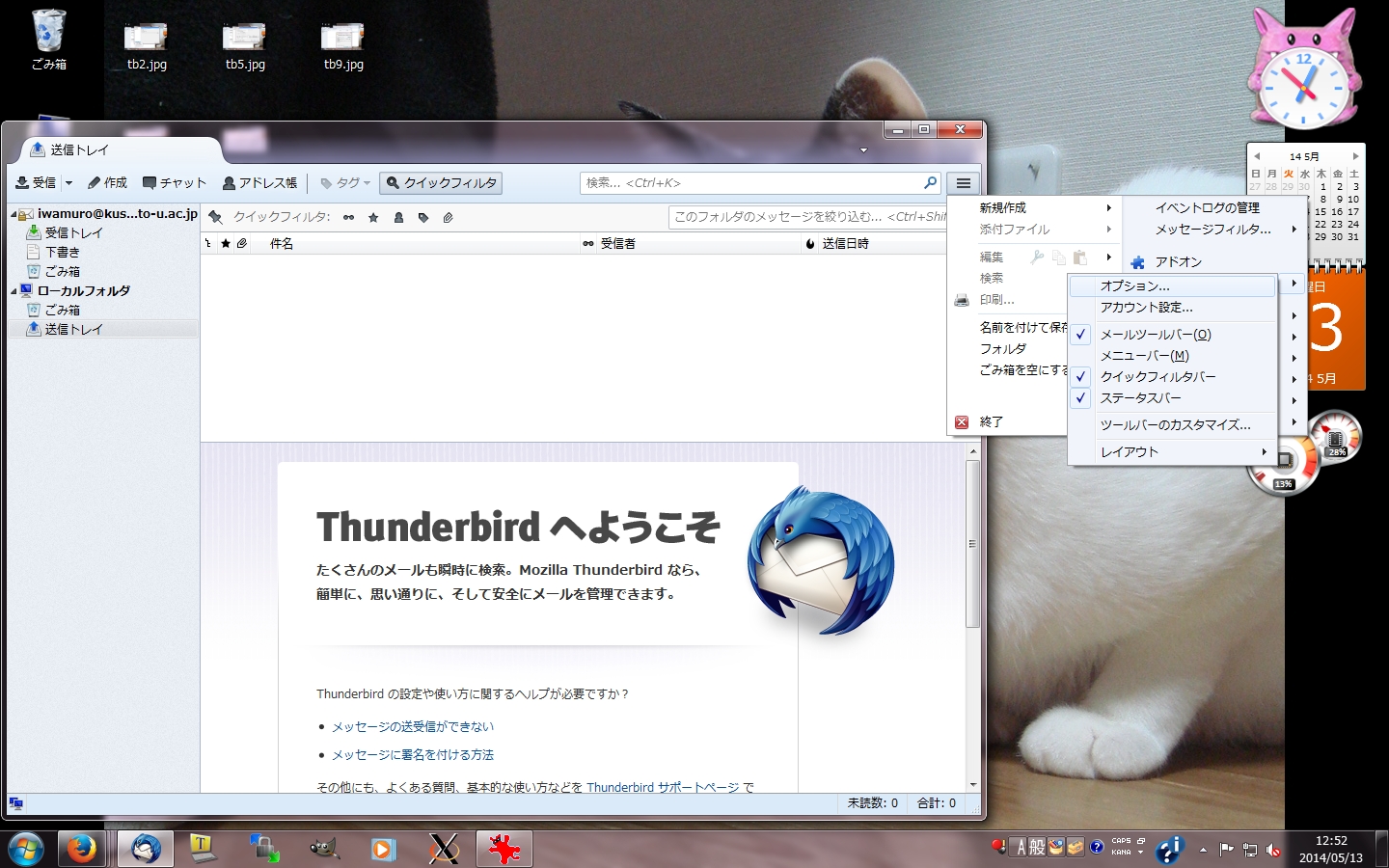Open the desktop ごみ箱 recycle bin icon

(48, 41)
